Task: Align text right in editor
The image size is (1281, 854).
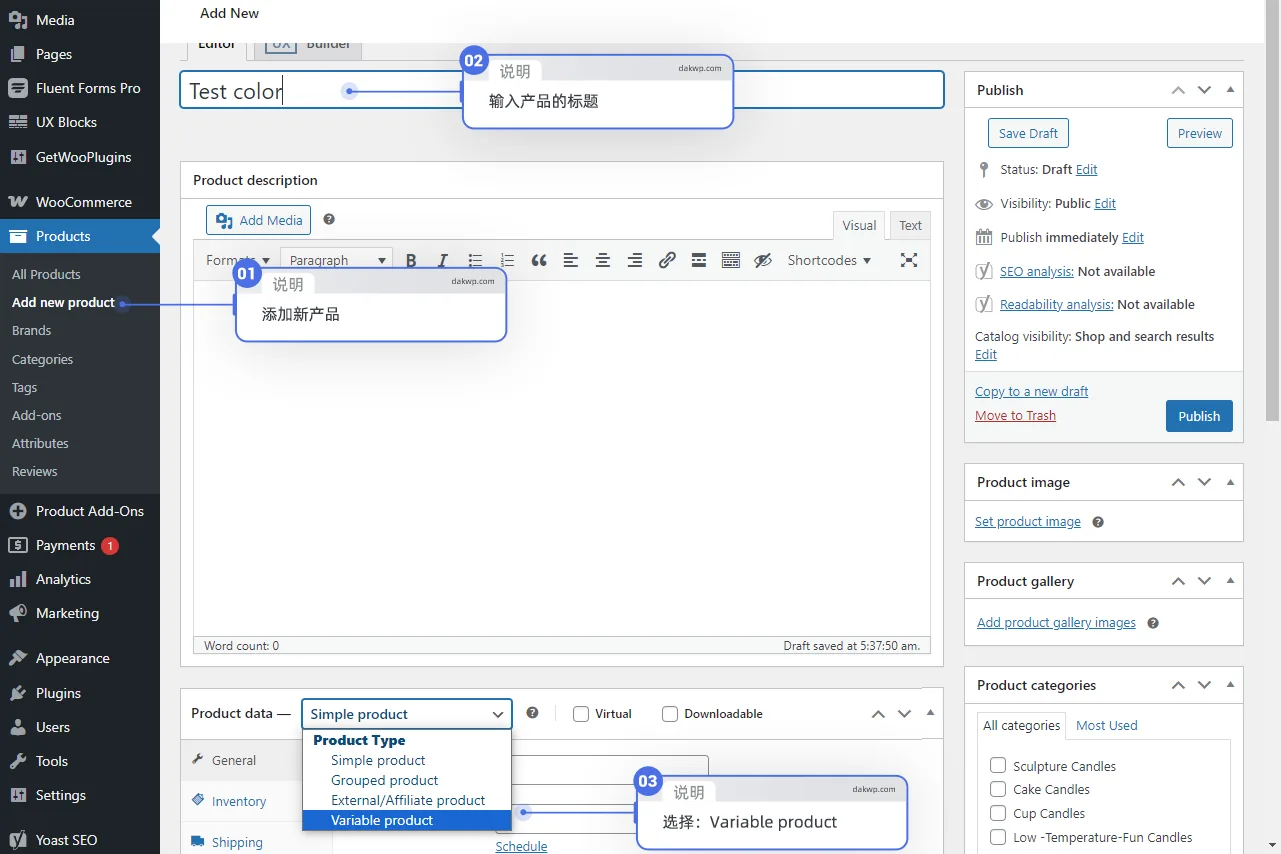Action: point(635,260)
